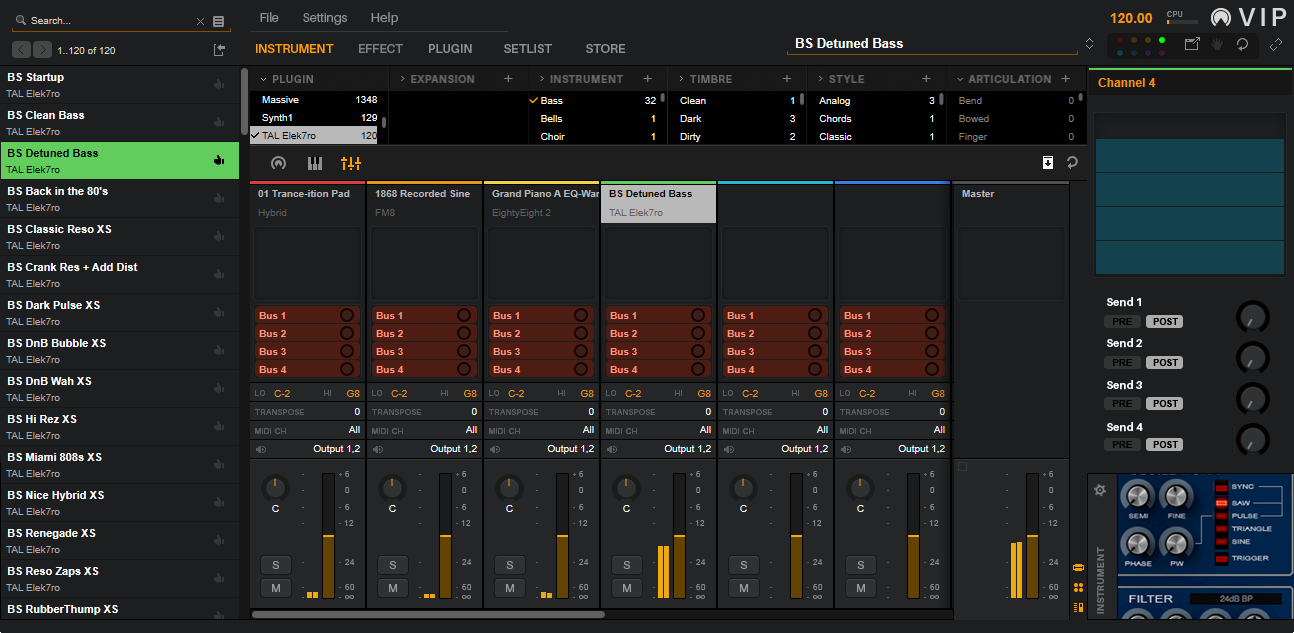1294x633 pixels.
Task: Set Send 1 to PRE
Action: [x=1123, y=322]
